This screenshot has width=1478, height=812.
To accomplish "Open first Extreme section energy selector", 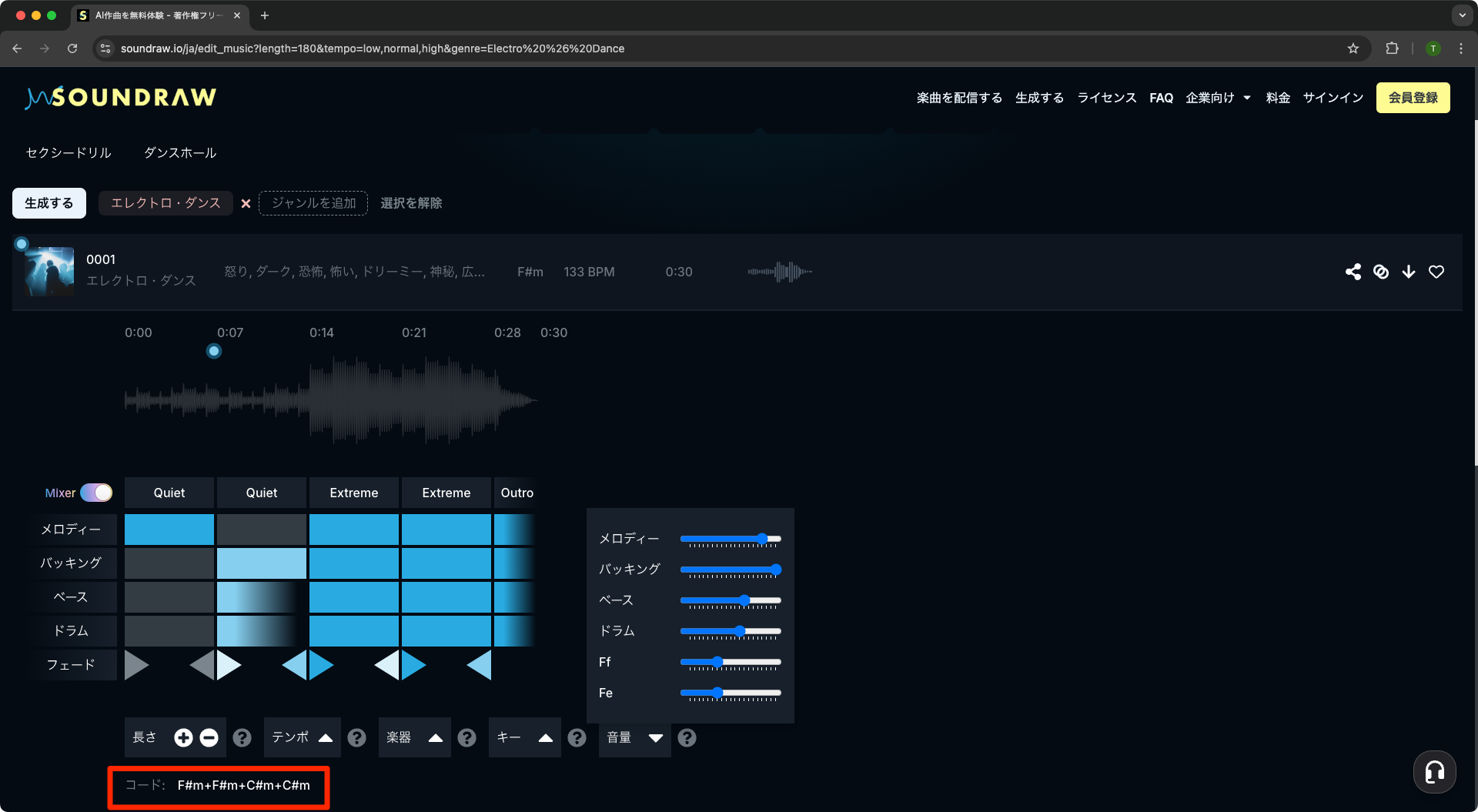I will tap(354, 493).
